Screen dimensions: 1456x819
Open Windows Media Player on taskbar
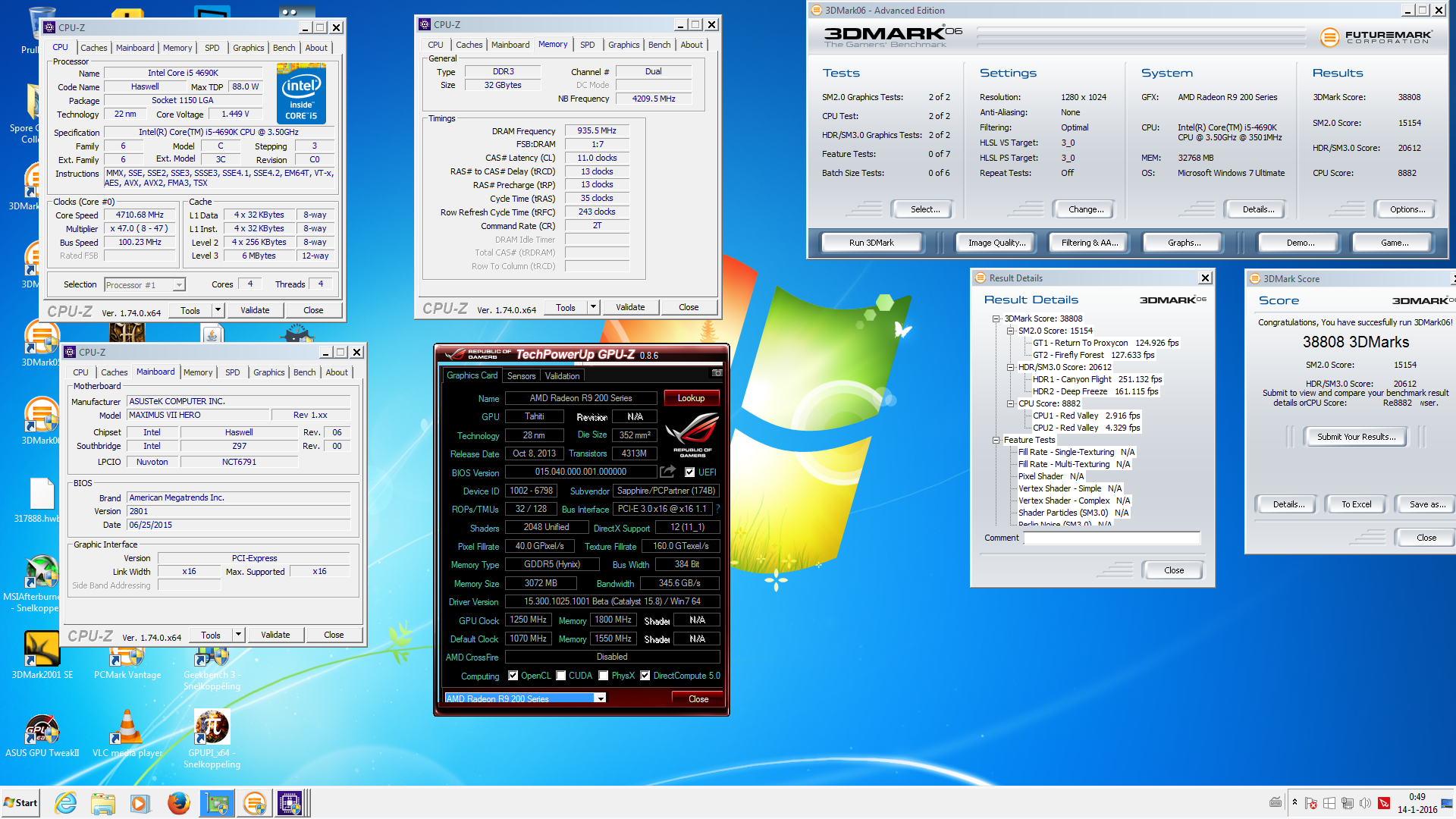(x=140, y=803)
